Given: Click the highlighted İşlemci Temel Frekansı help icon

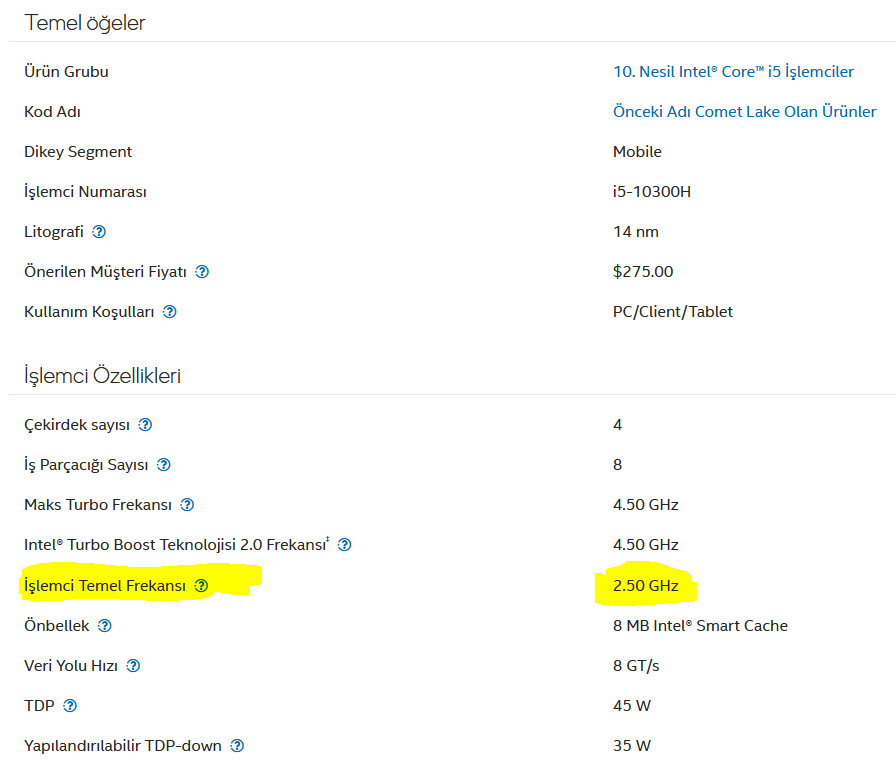Looking at the screenshot, I should tap(201, 586).
